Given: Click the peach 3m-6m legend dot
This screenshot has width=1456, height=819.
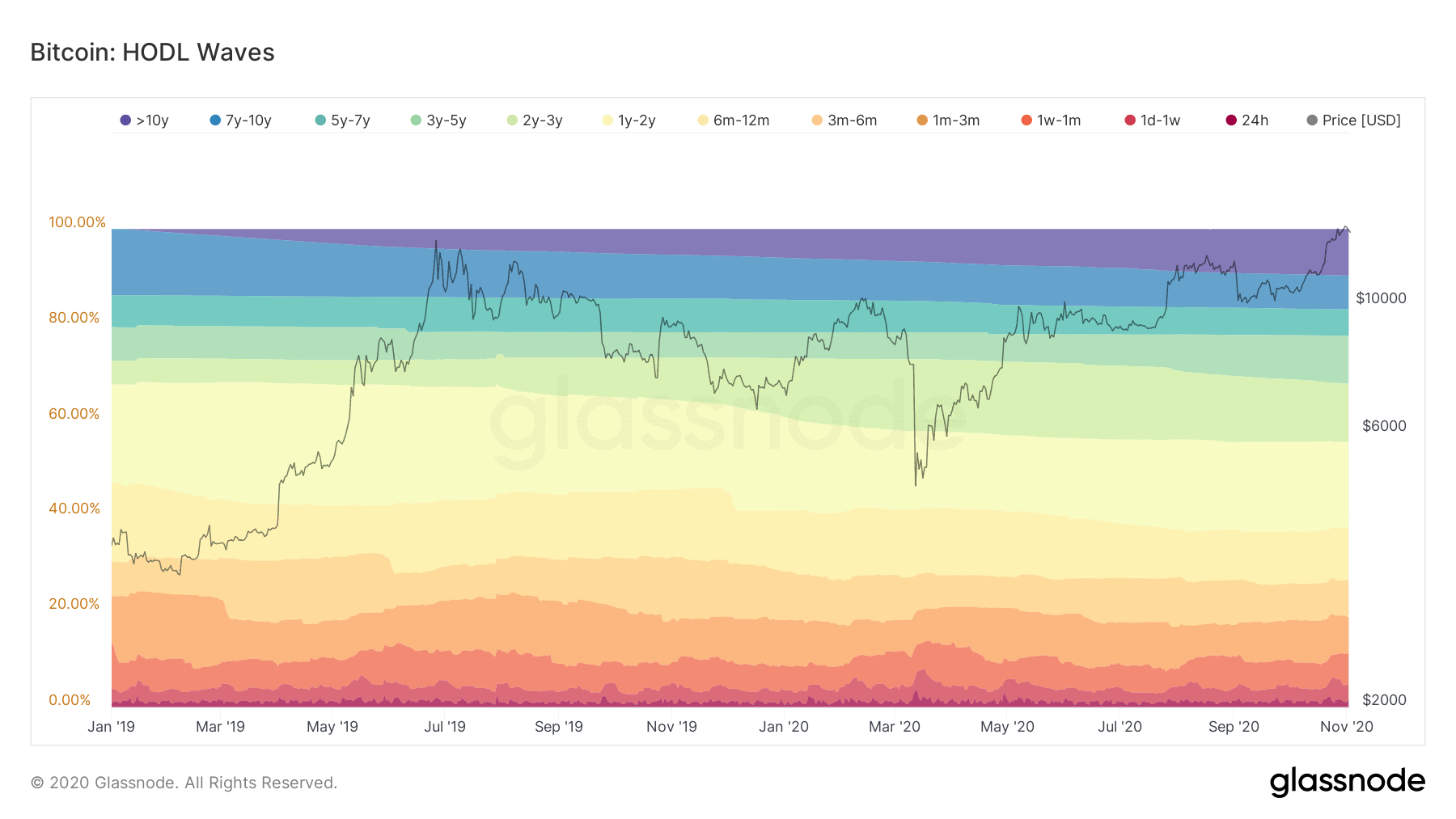Looking at the screenshot, I should [817, 120].
